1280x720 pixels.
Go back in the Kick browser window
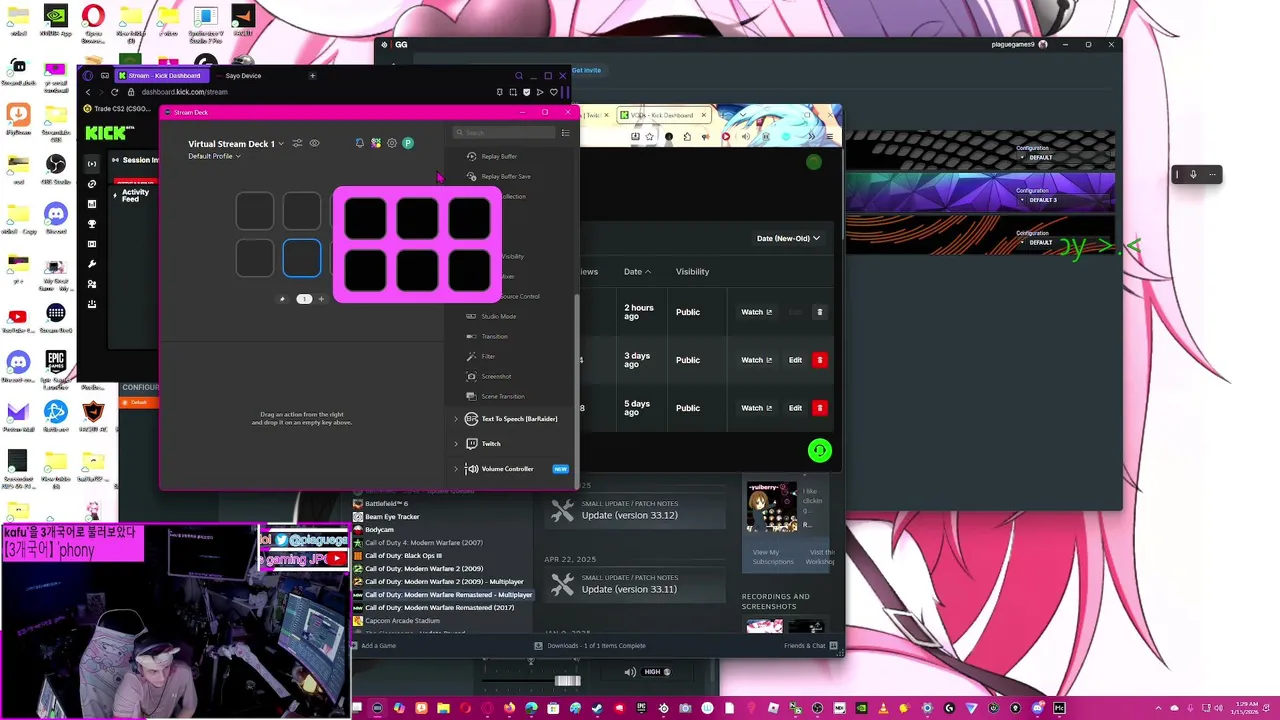pos(88,92)
